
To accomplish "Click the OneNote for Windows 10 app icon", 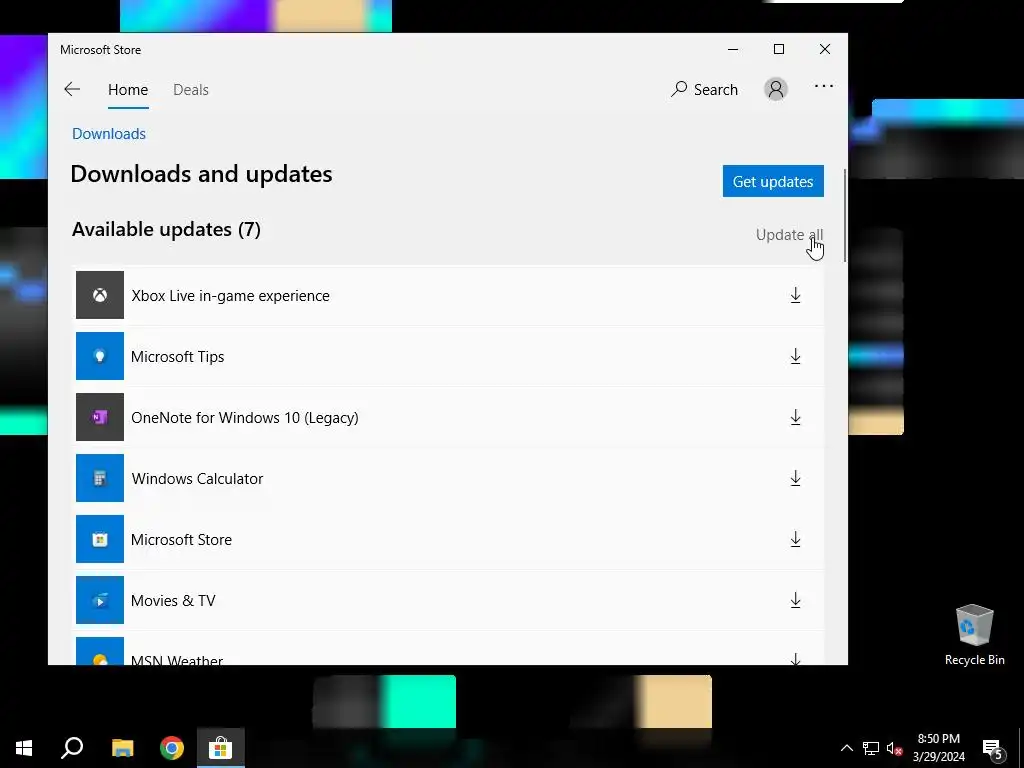I will point(100,417).
